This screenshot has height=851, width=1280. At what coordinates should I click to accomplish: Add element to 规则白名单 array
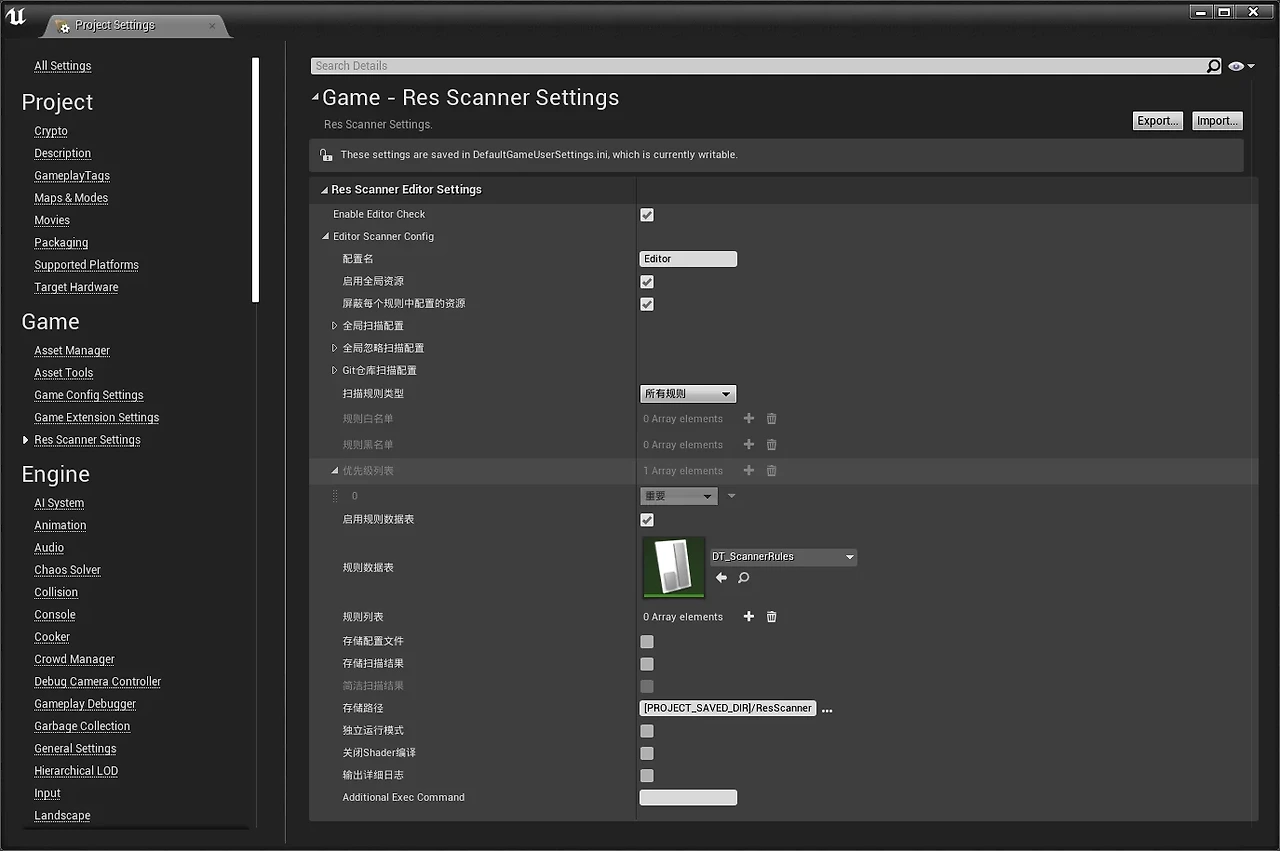click(749, 419)
